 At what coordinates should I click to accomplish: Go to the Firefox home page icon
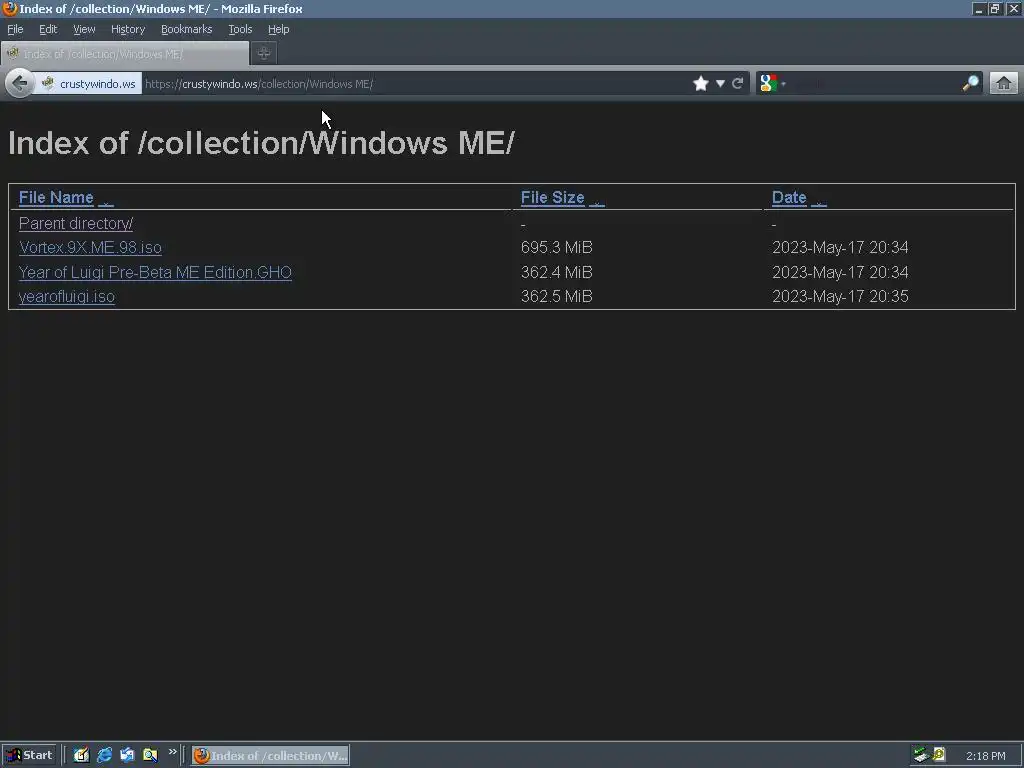tap(1004, 84)
